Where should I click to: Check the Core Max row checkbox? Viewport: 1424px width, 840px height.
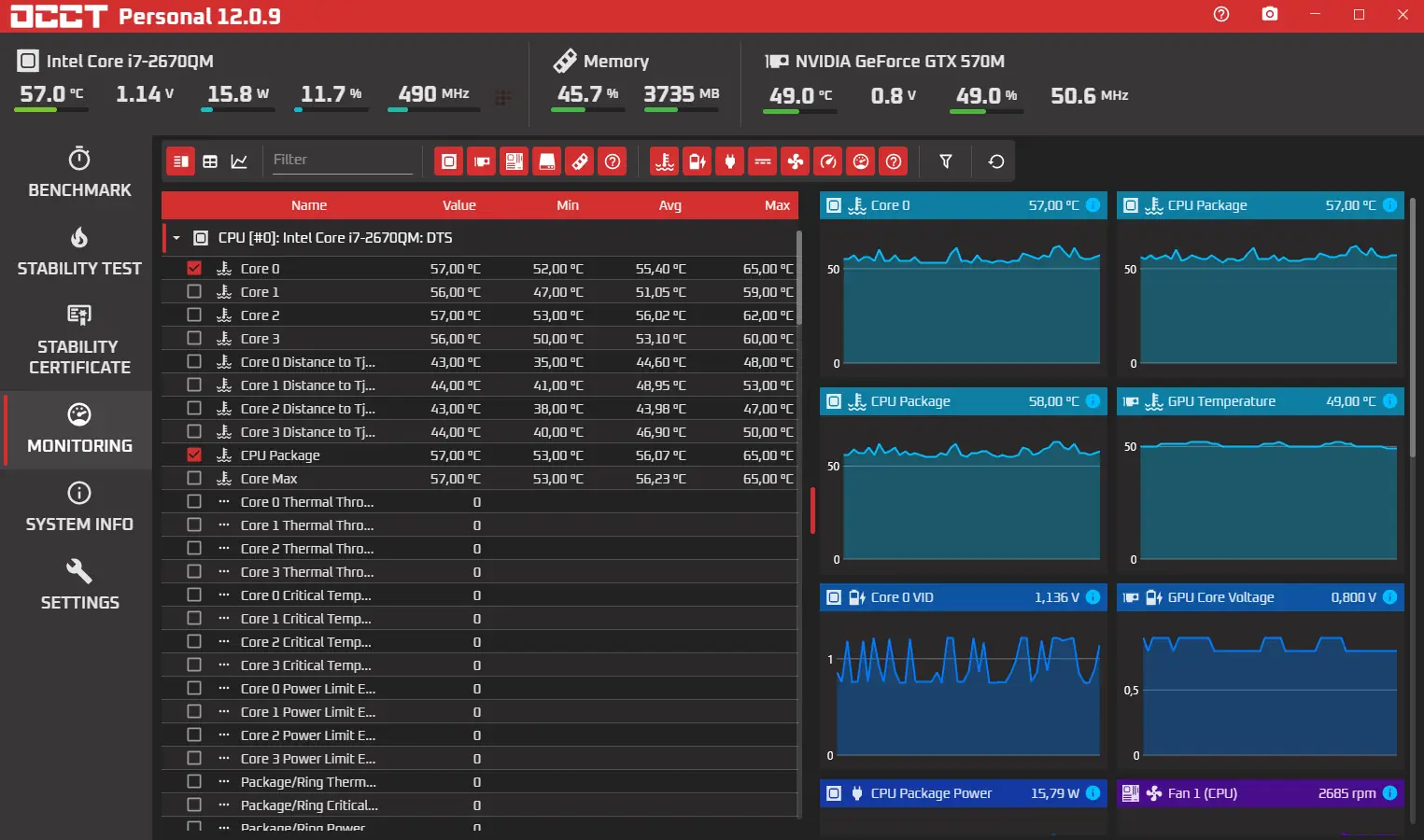click(194, 478)
